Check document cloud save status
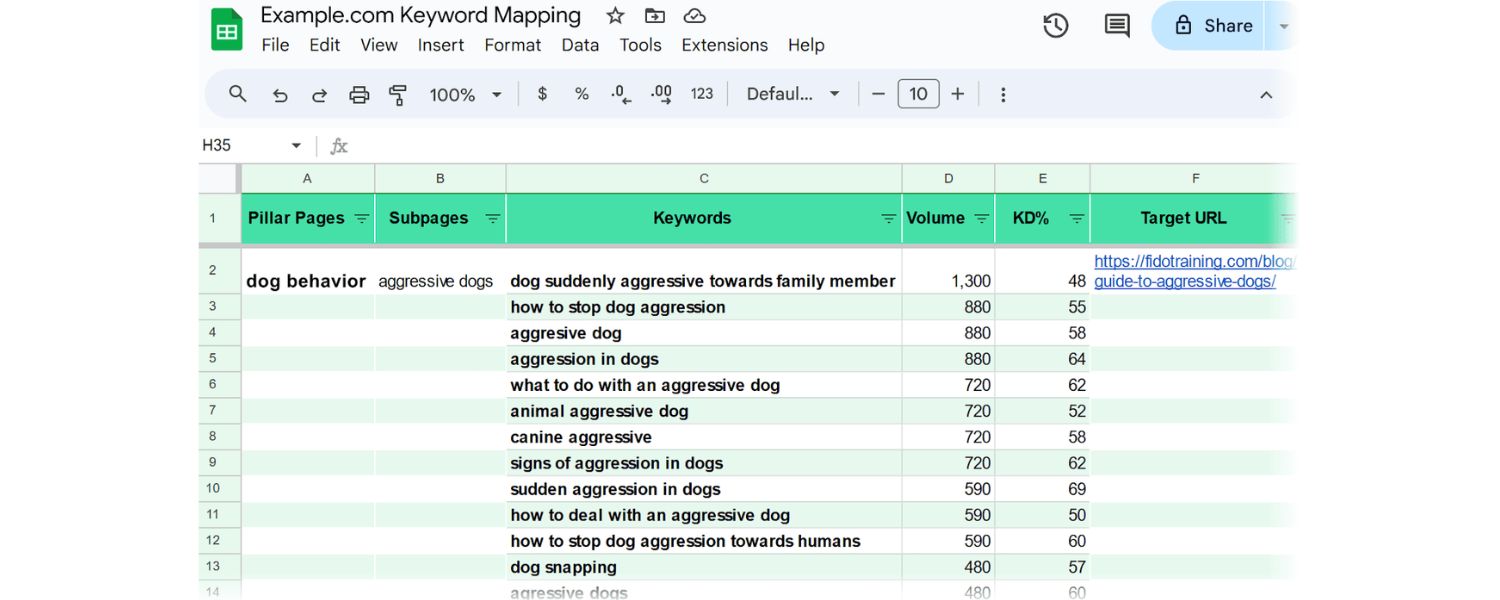 694,16
